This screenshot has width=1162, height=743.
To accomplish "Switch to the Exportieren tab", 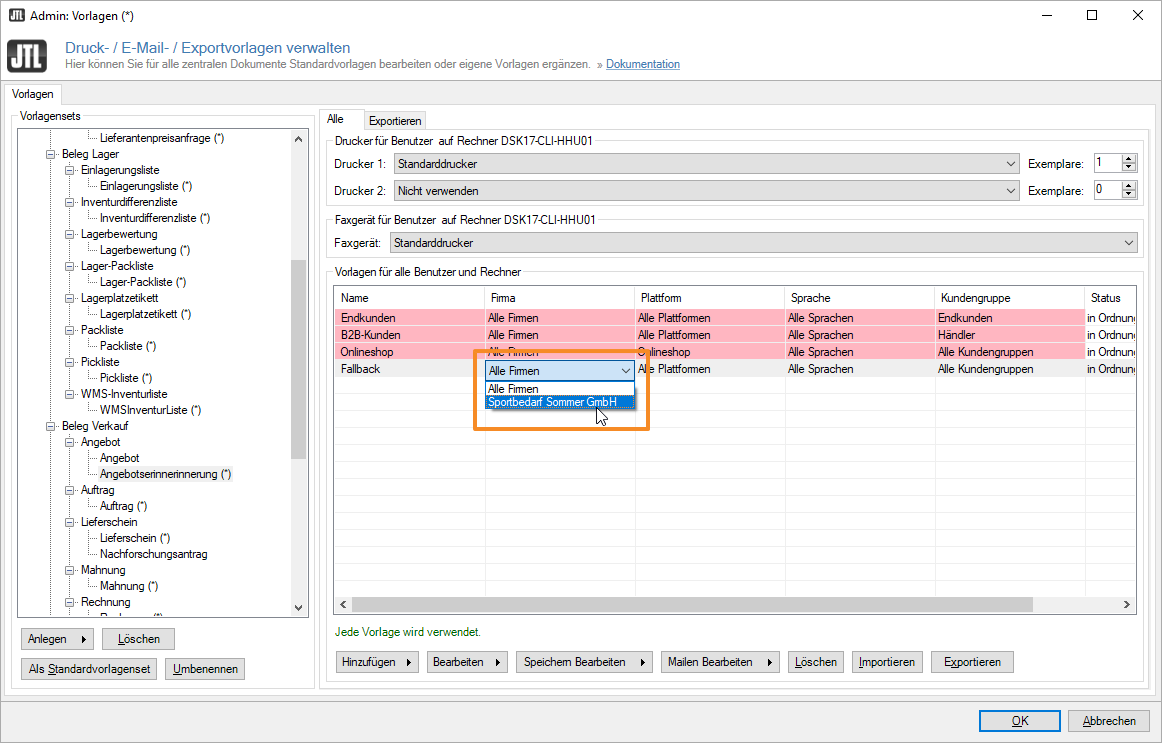I will (395, 120).
